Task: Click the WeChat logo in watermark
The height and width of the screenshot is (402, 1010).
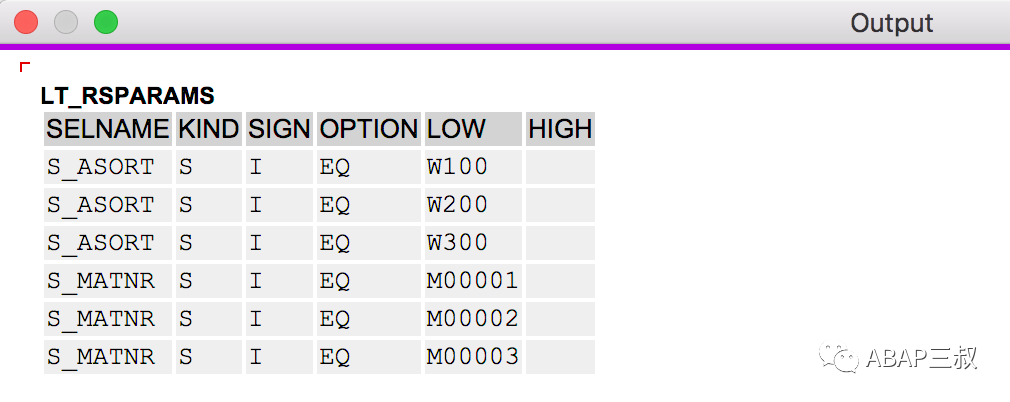Action: 839,357
